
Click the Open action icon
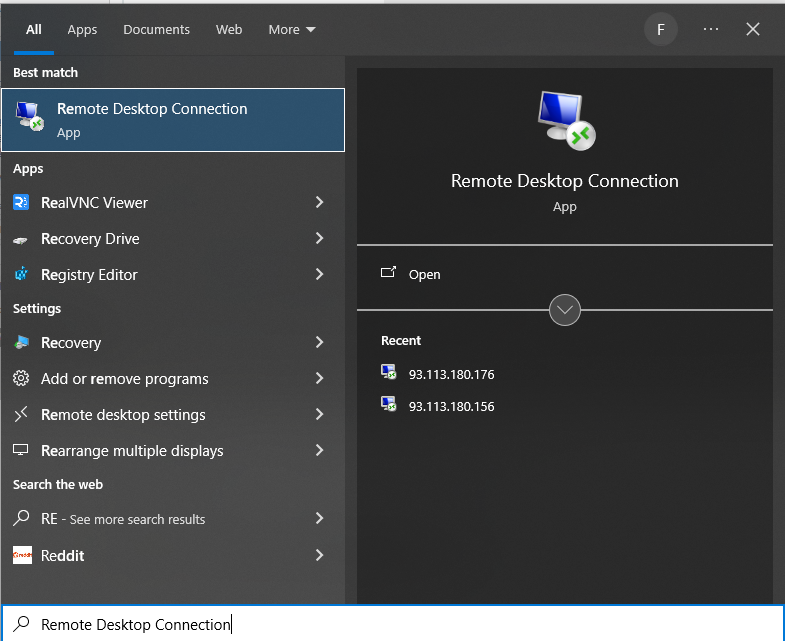pyautogui.click(x=388, y=272)
